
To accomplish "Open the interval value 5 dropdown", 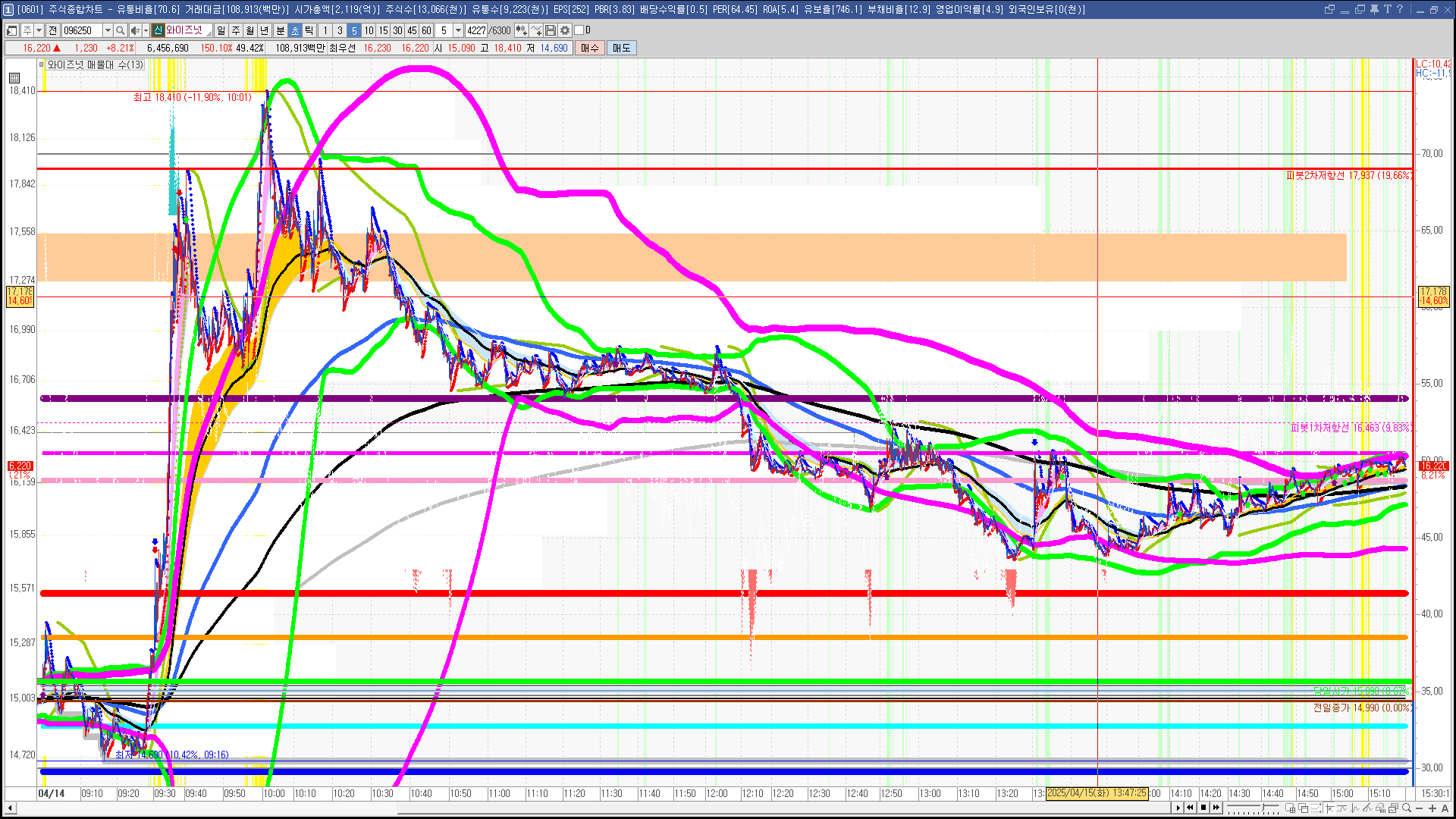I will (458, 30).
